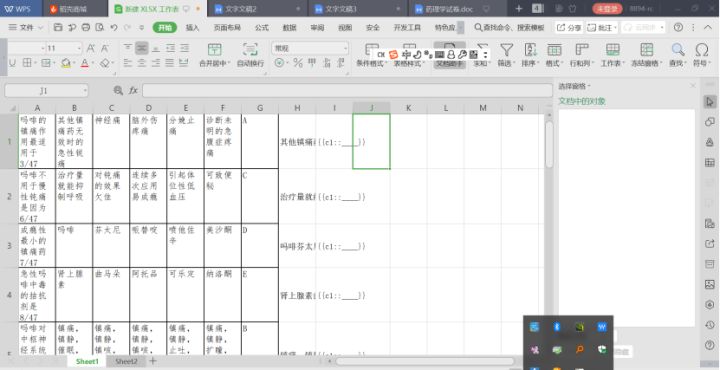Image resolution: width=720 pixels, height=370 pixels.
Task: Click the formula bar input field
Action: pyautogui.click(x=348, y=91)
